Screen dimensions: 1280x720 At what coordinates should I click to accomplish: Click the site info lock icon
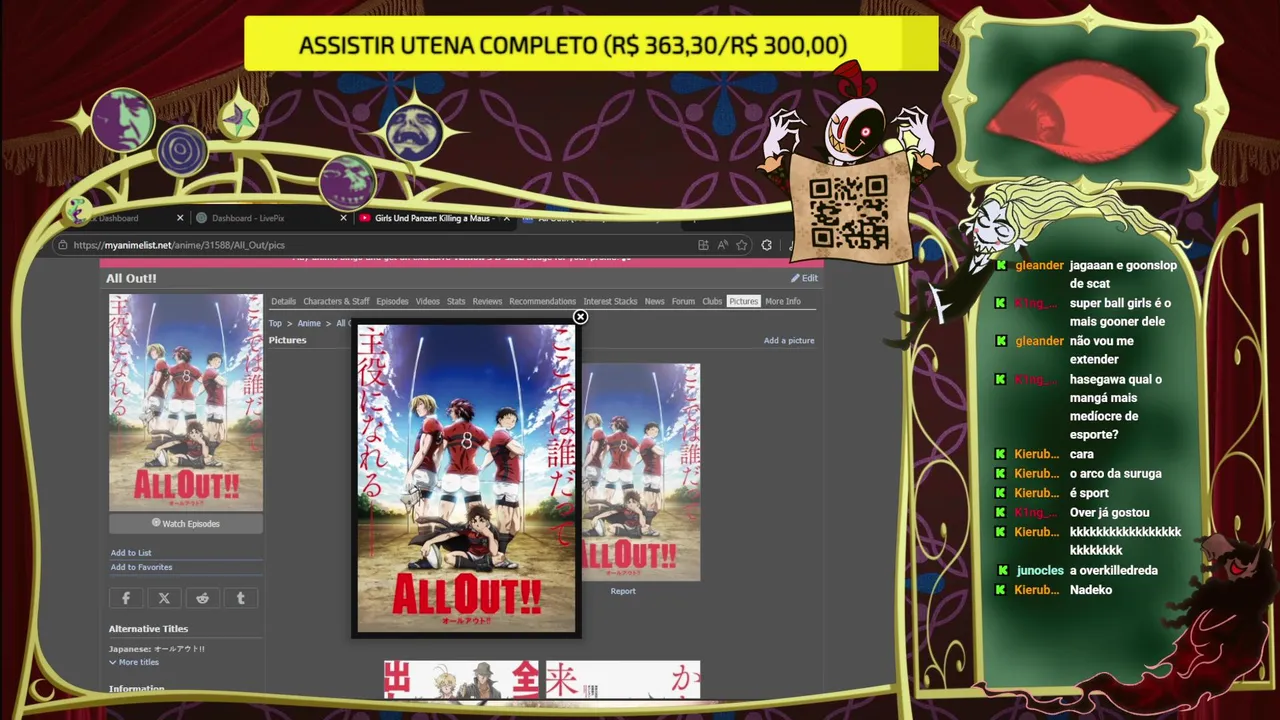62,245
